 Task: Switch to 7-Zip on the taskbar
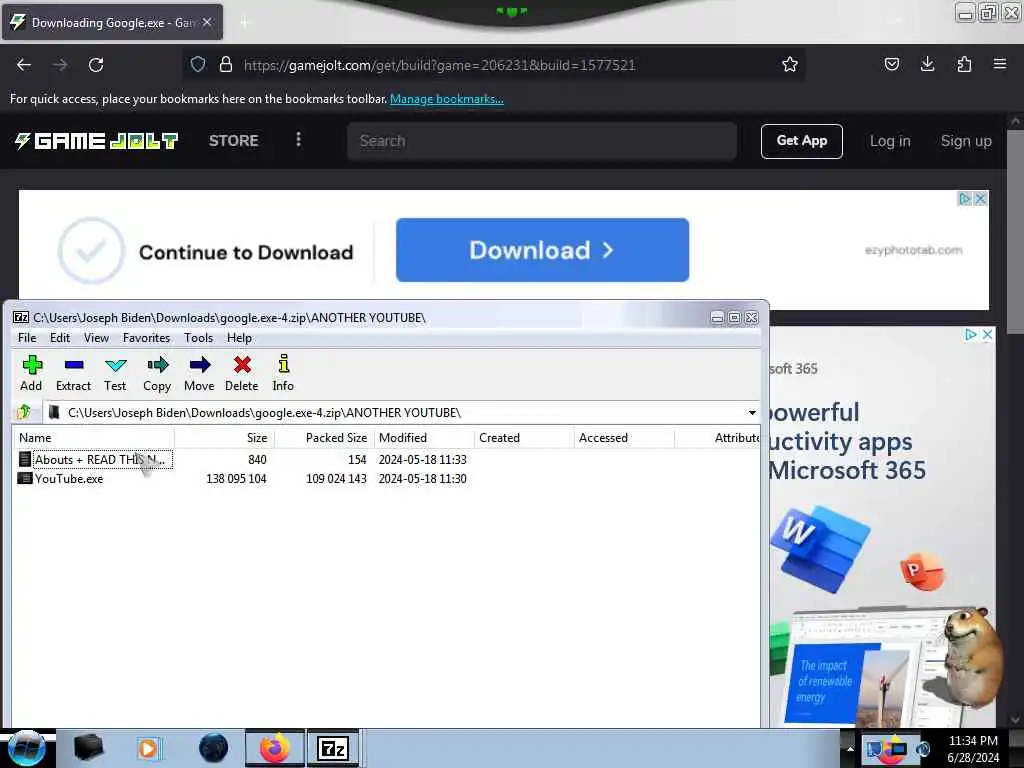(333, 748)
